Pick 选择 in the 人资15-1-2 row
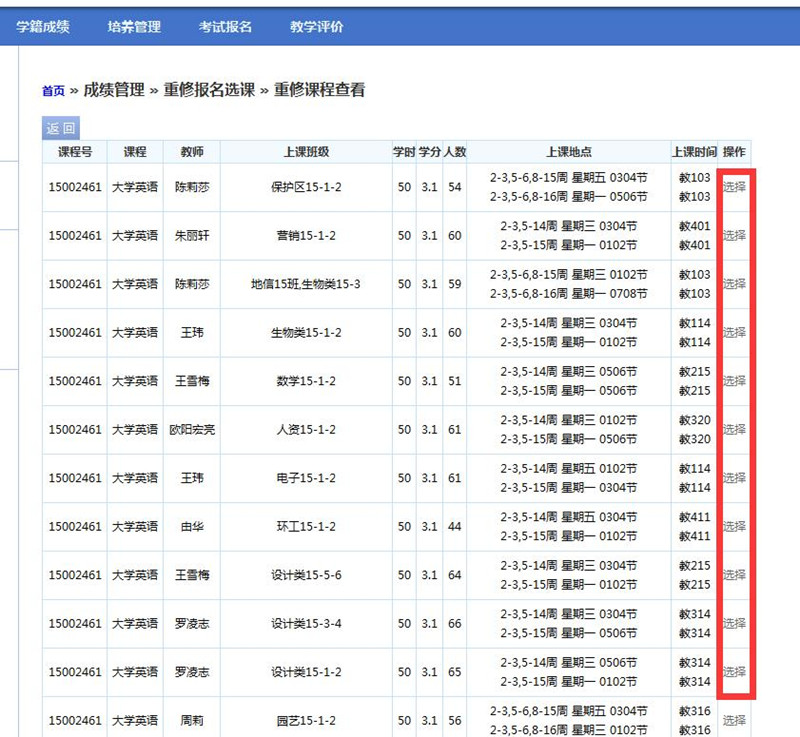The height and width of the screenshot is (737, 800). [734, 430]
